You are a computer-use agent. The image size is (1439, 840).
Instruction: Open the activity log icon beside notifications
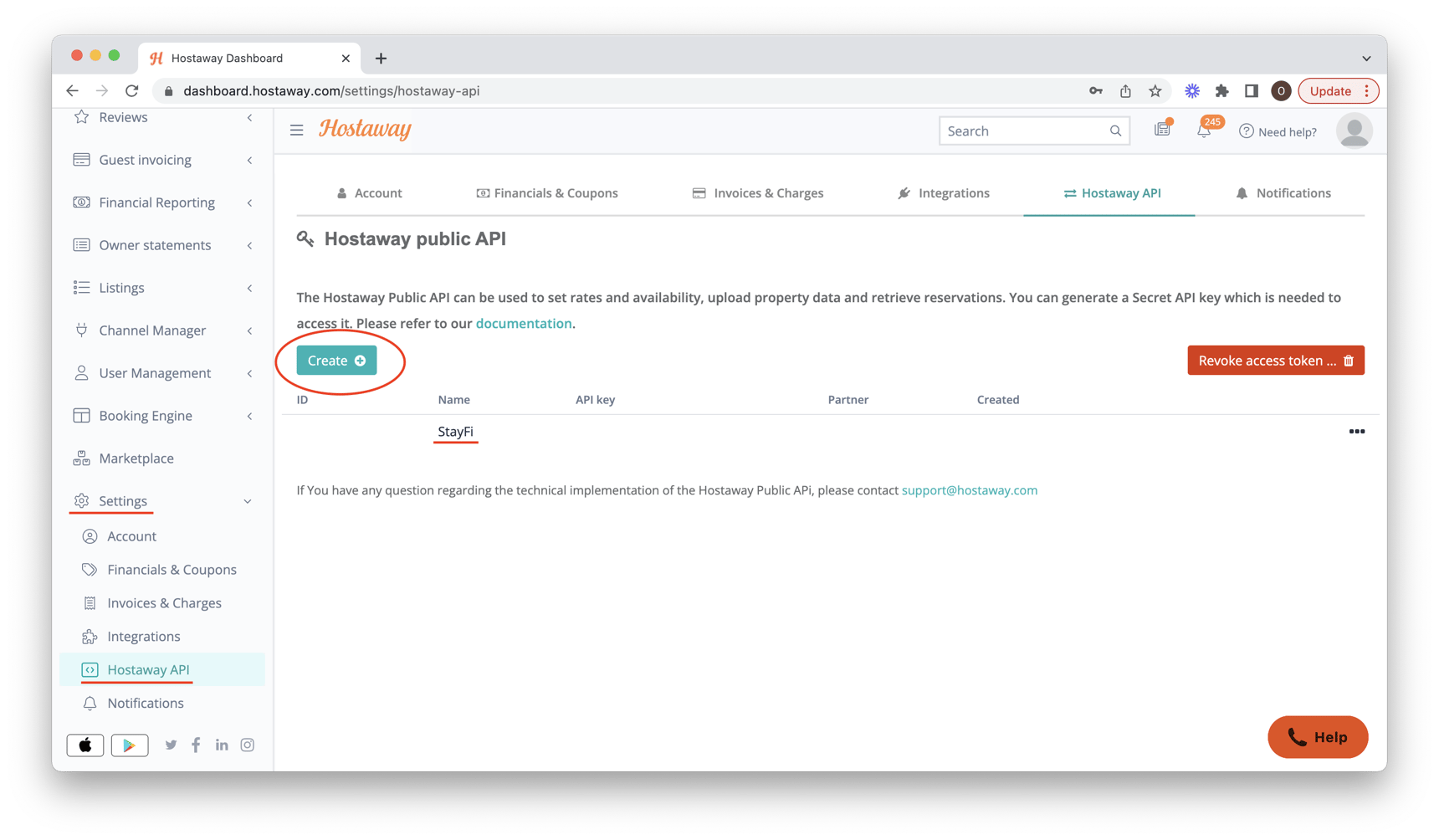click(1162, 128)
